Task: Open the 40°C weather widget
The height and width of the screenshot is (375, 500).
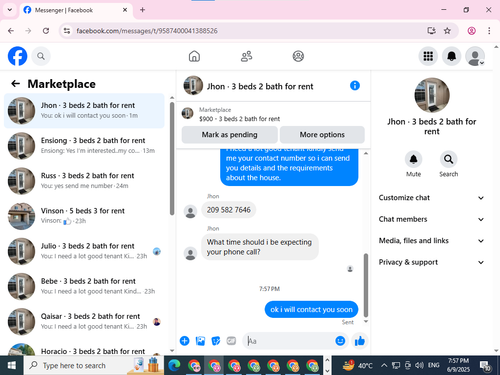Action: [357, 366]
